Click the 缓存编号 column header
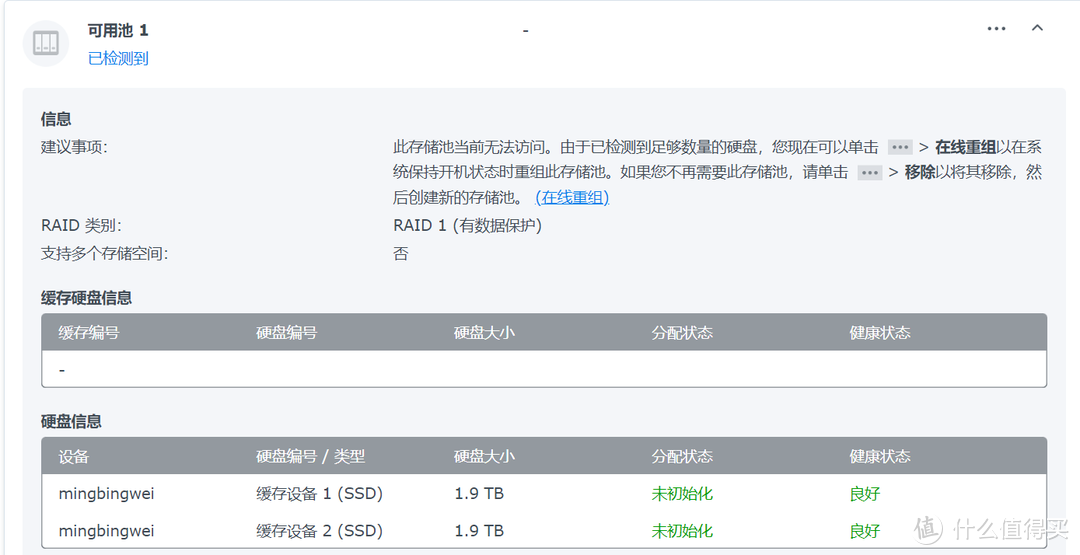 point(89,333)
